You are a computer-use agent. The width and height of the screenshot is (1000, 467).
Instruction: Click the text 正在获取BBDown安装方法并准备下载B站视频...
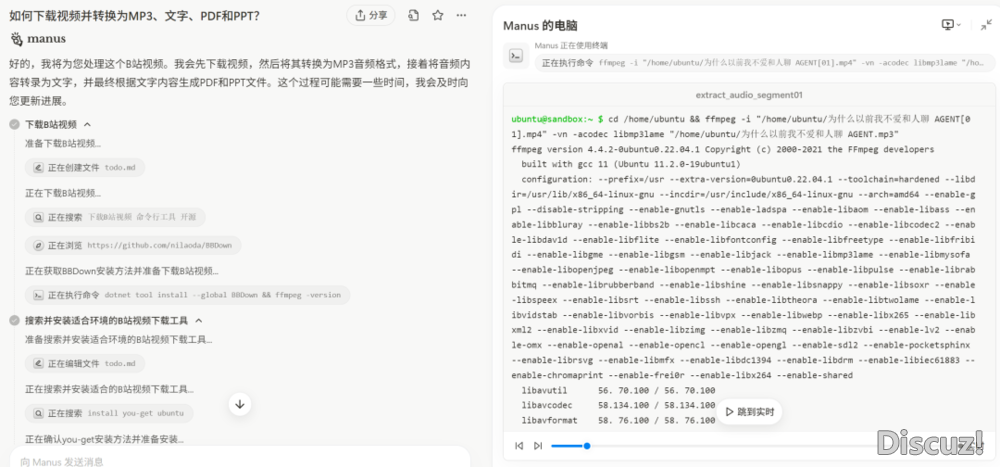(x=122, y=271)
